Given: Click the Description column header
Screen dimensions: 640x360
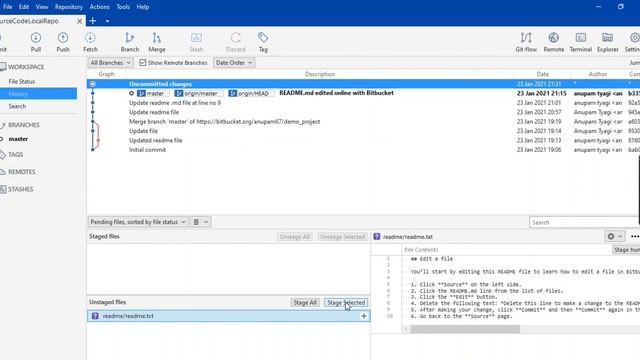Looking at the screenshot, I should tap(320, 74).
